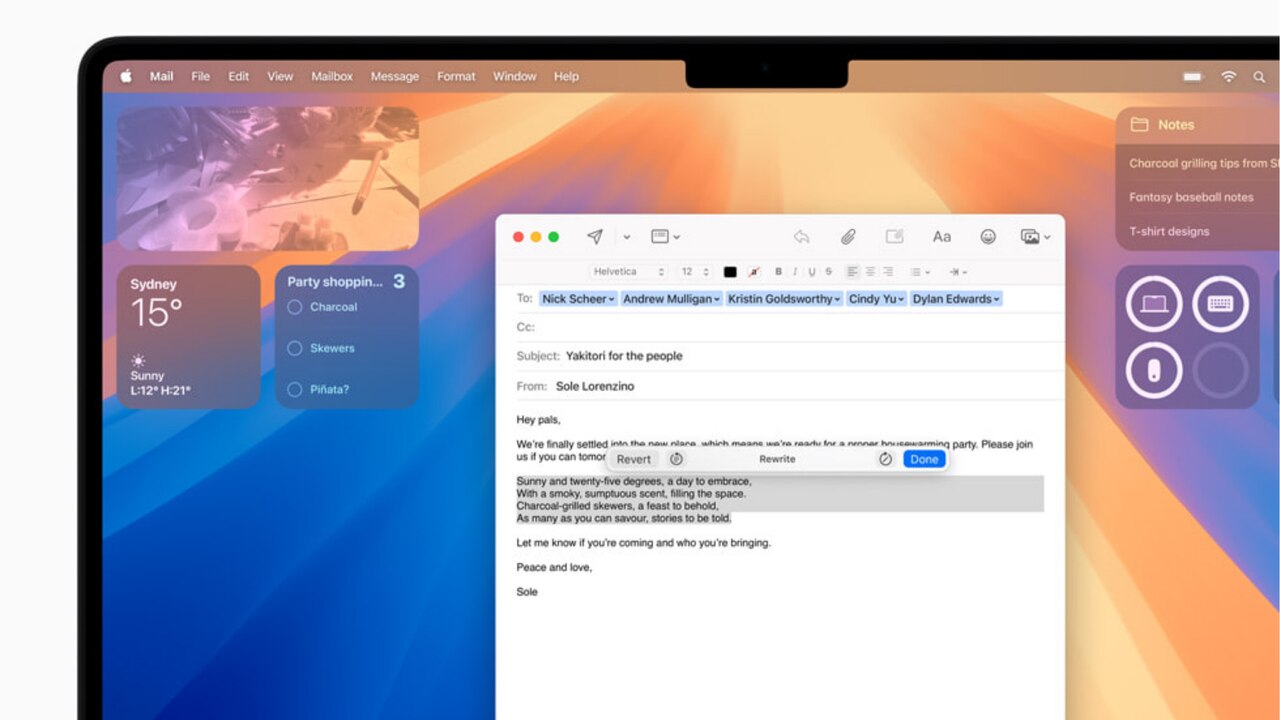1280x720 pixels.
Task: Open the photo widget thumbnail
Action: pos(268,178)
